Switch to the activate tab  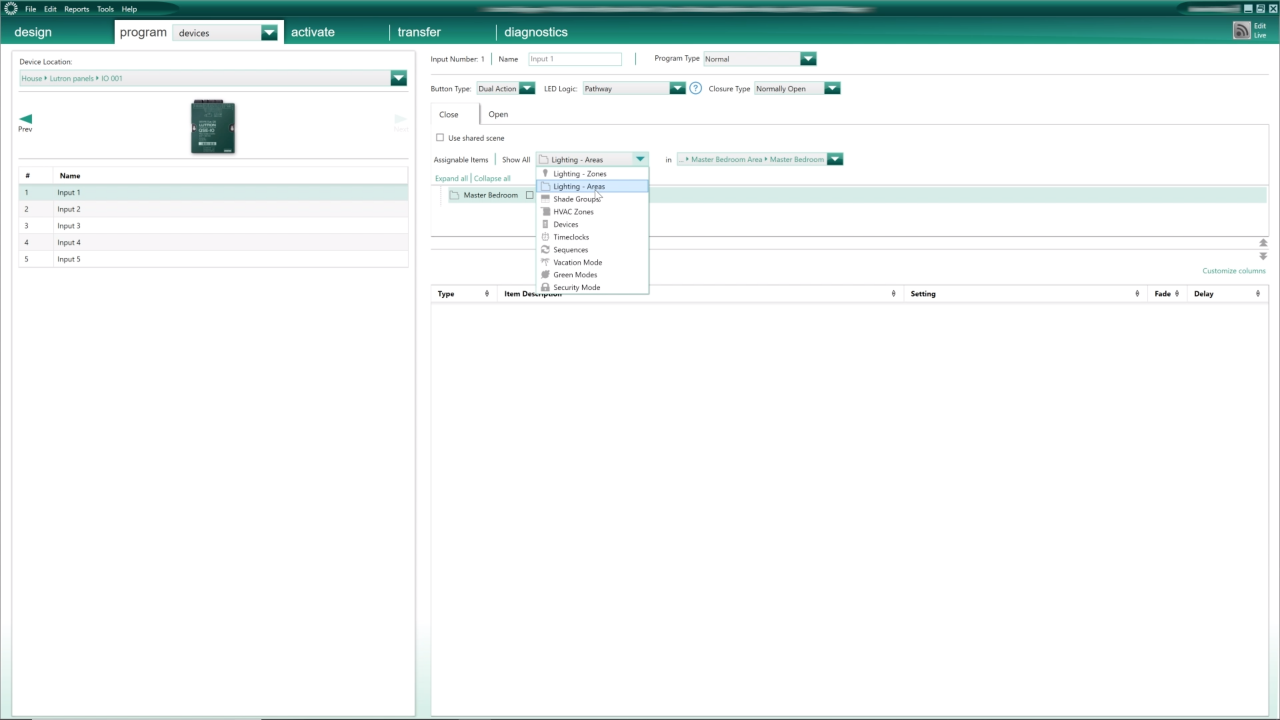coord(313,32)
